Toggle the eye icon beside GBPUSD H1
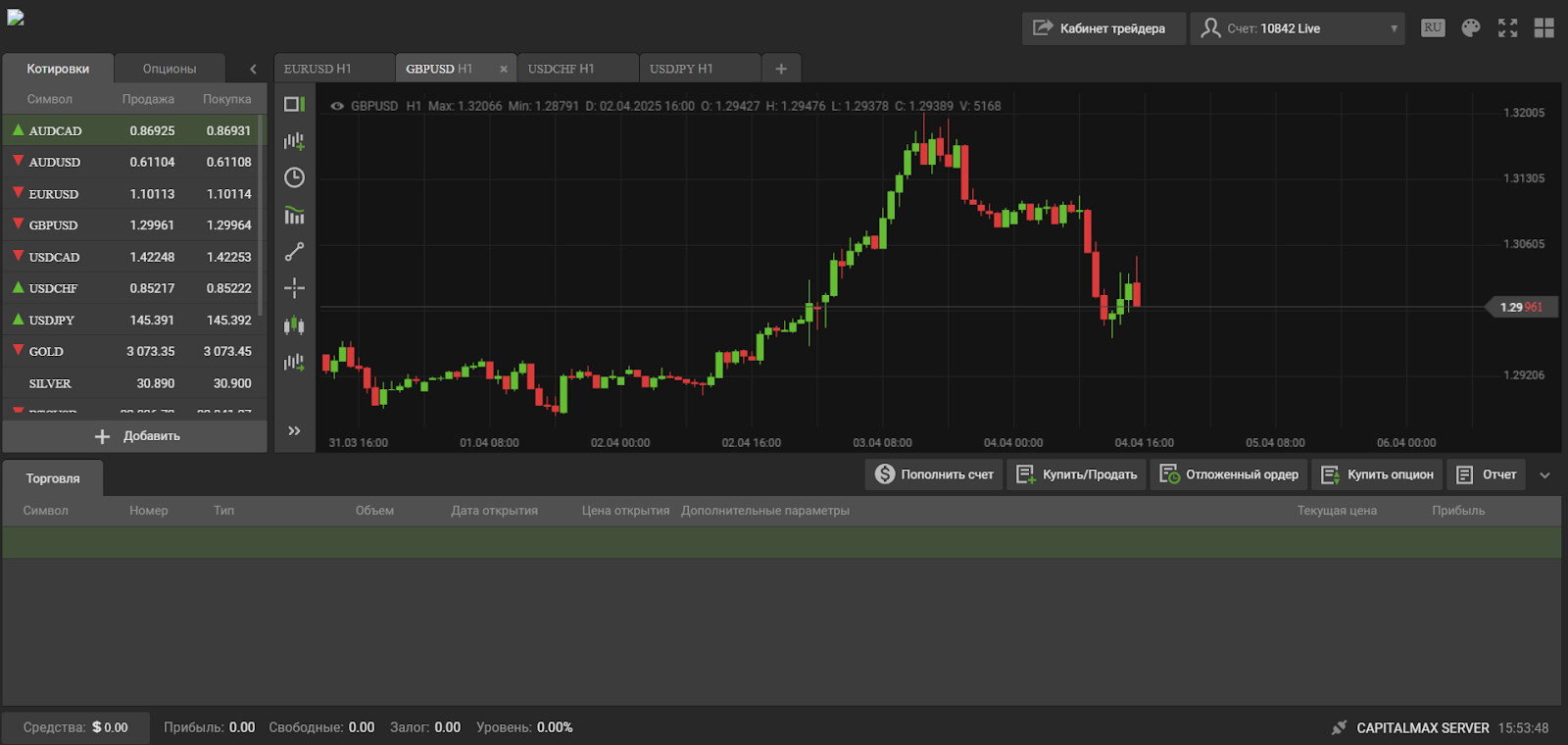The width and height of the screenshot is (1568, 745). point(337,106)
